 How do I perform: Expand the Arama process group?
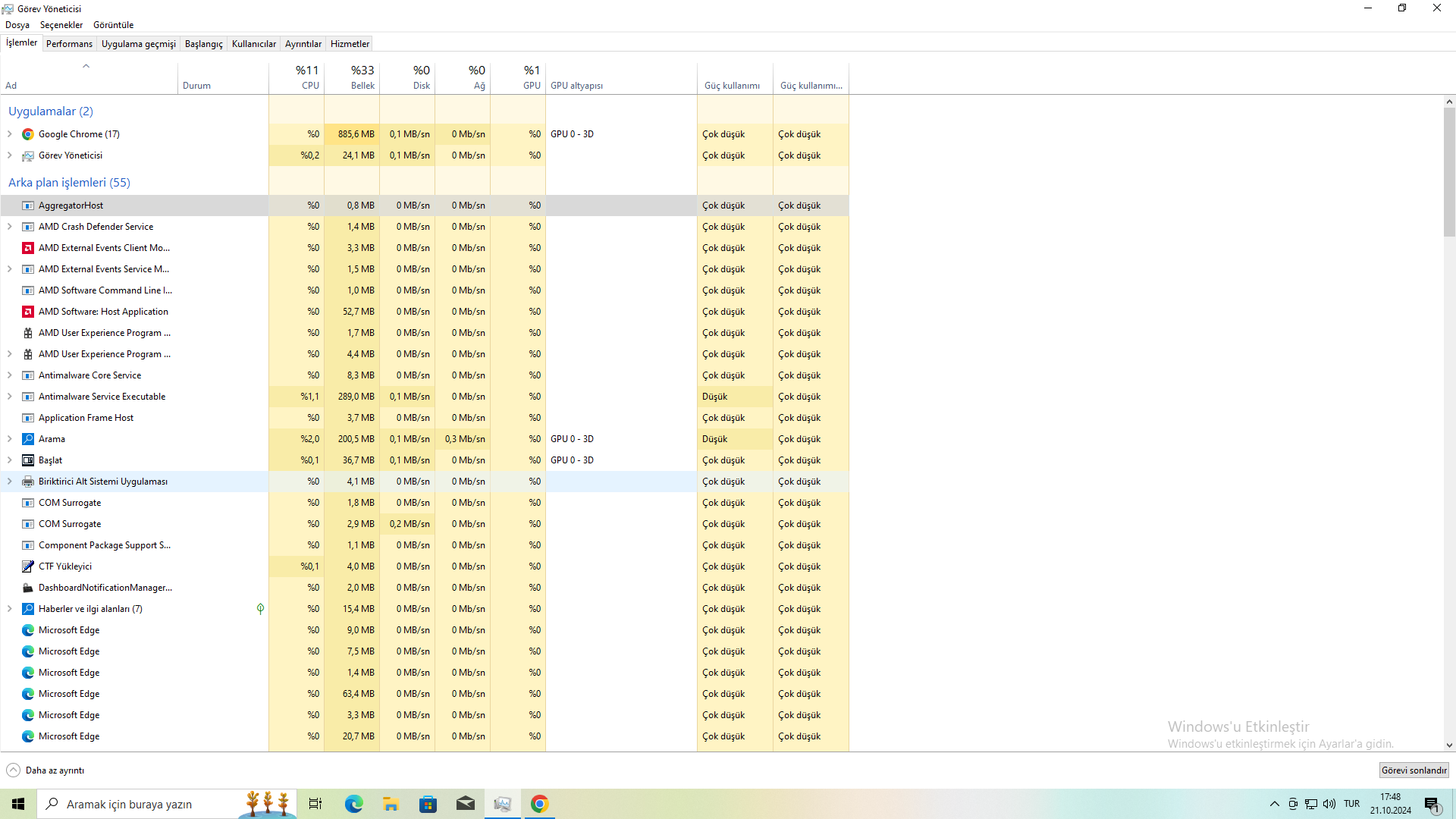[x=9, y=439]
